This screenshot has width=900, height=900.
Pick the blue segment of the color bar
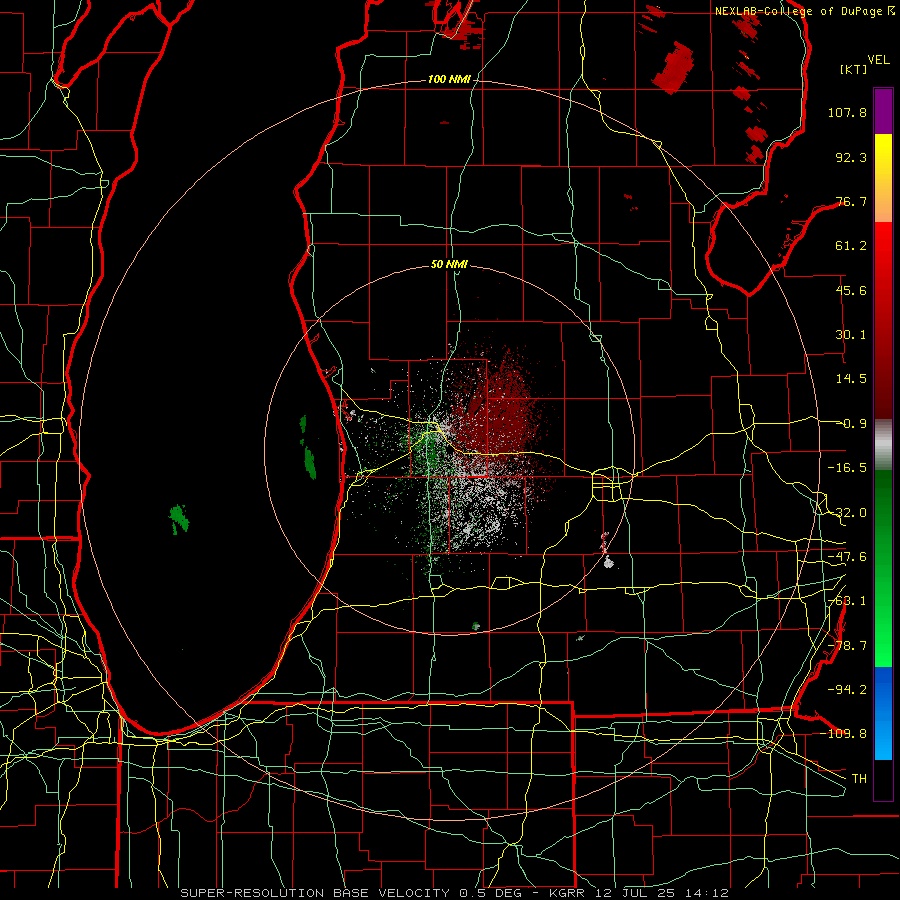click(x=883, y=713)
